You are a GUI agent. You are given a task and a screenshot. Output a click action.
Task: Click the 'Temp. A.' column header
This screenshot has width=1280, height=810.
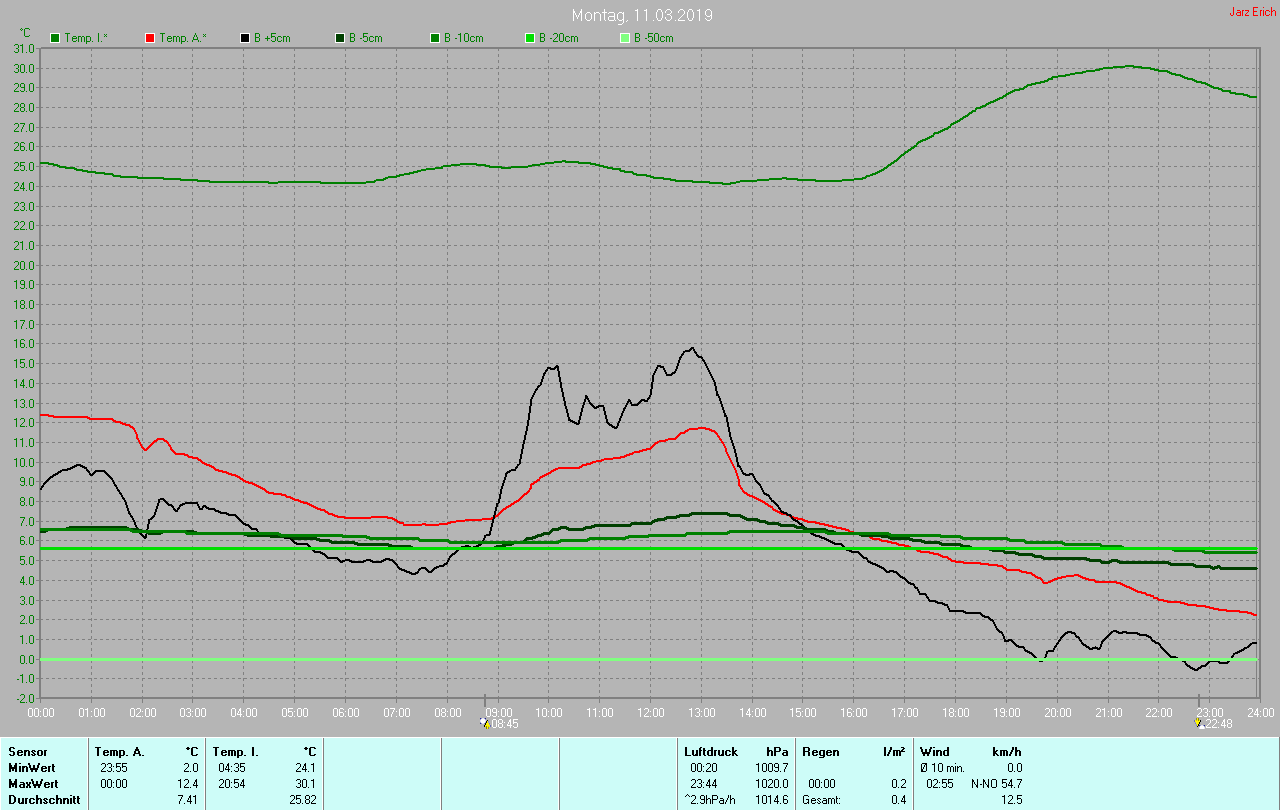click(120, 751)
